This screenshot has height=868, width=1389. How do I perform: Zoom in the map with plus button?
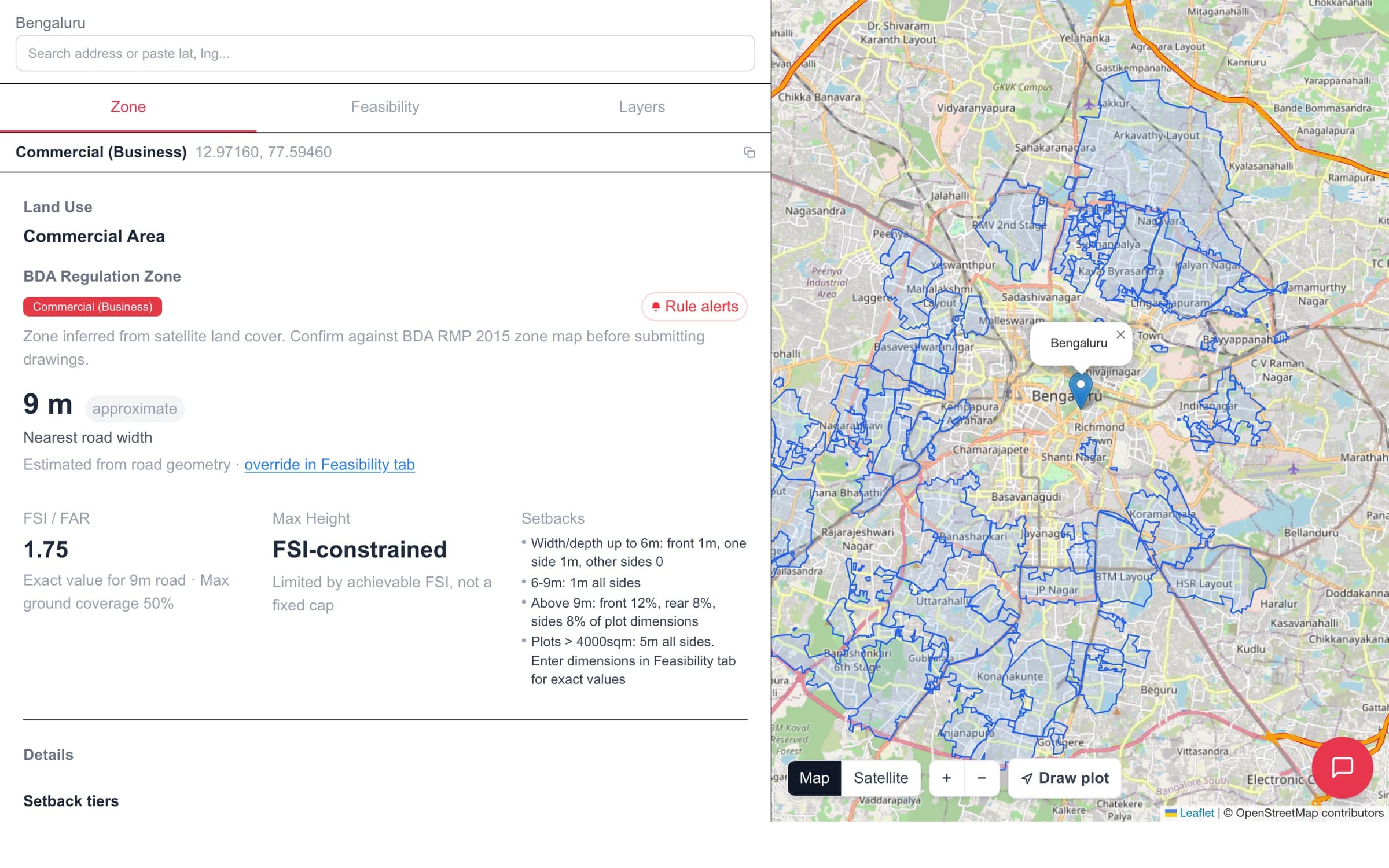946,778
